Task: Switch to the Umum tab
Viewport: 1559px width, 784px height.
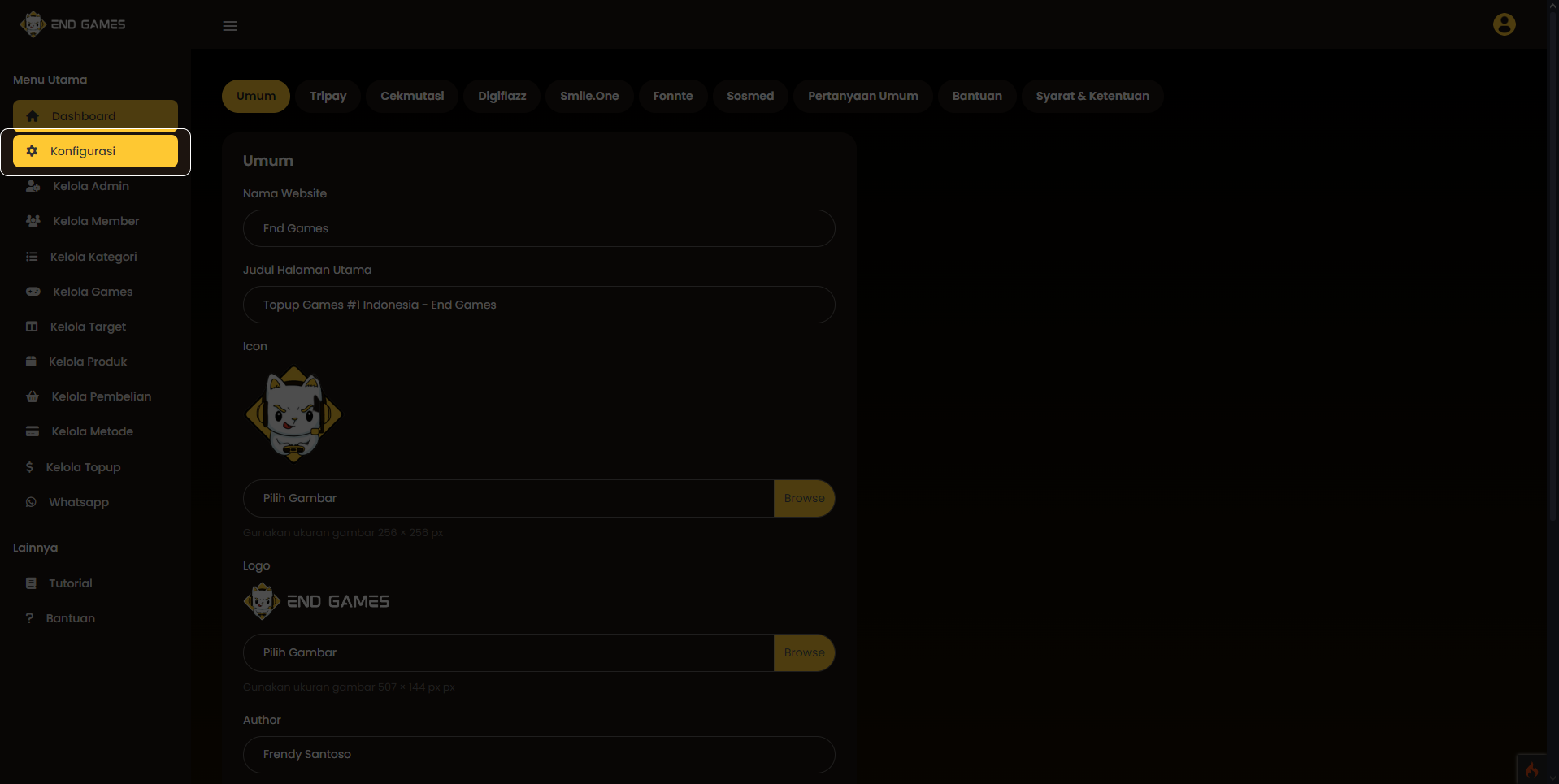Action: click(256, 96)
